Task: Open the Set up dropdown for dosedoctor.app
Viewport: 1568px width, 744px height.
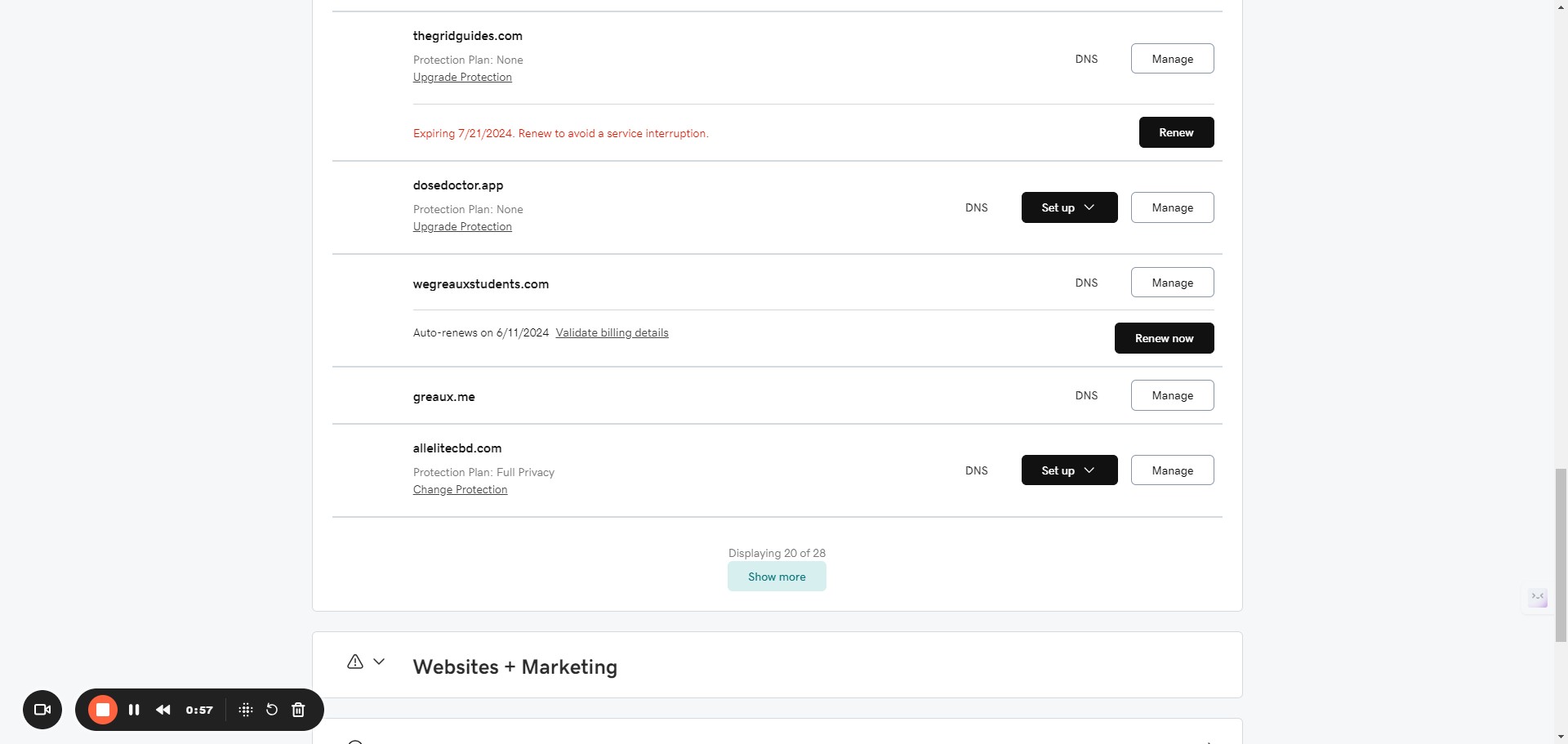Action: 1069,207
